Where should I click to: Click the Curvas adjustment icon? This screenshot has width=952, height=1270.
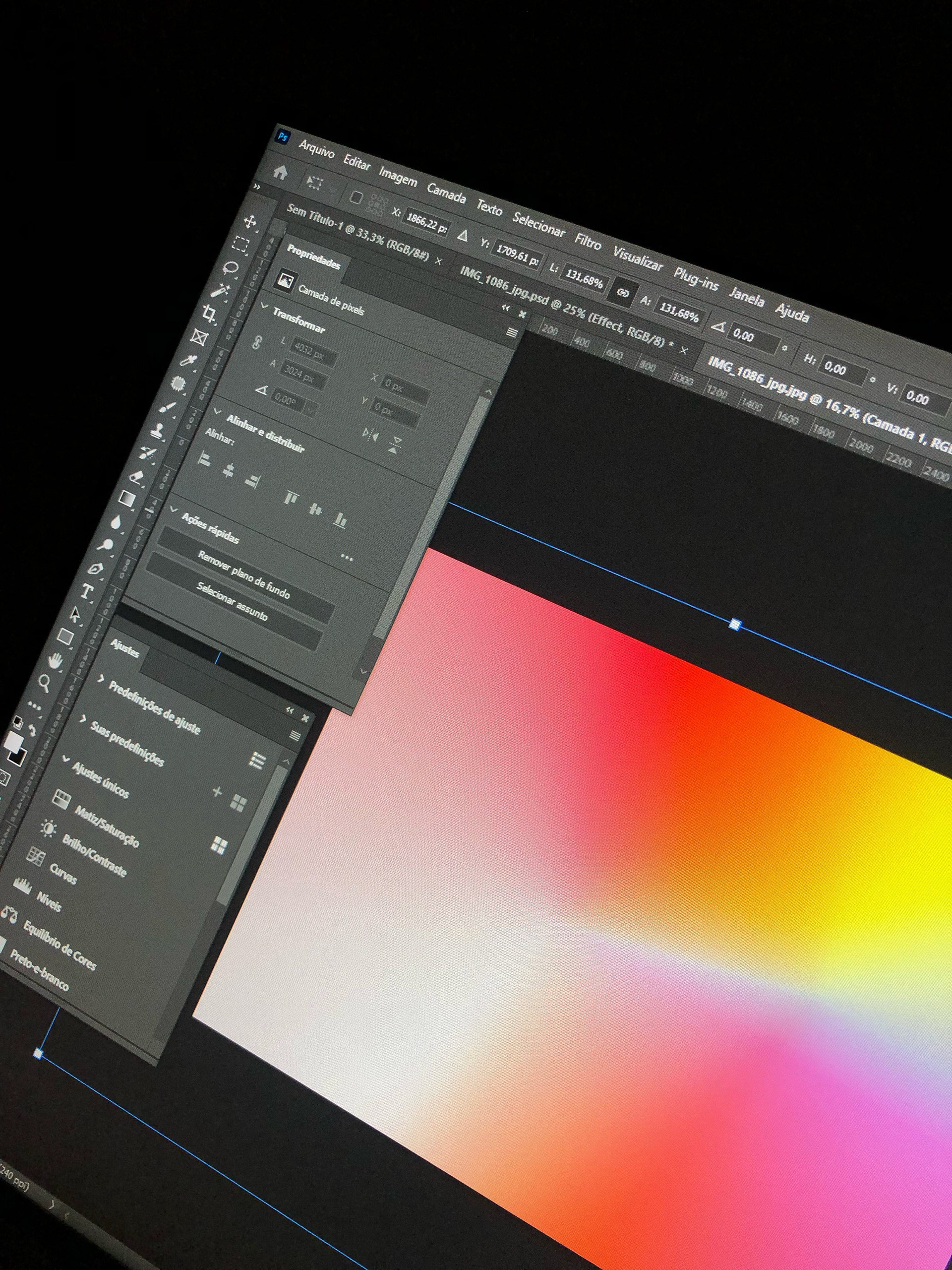[36, 858]
